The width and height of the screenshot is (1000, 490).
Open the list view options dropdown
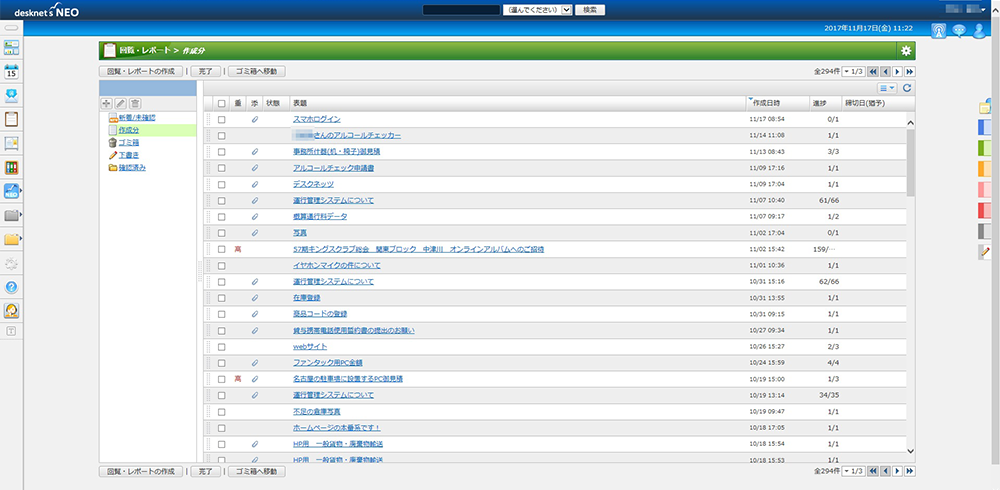click(886, 88)
